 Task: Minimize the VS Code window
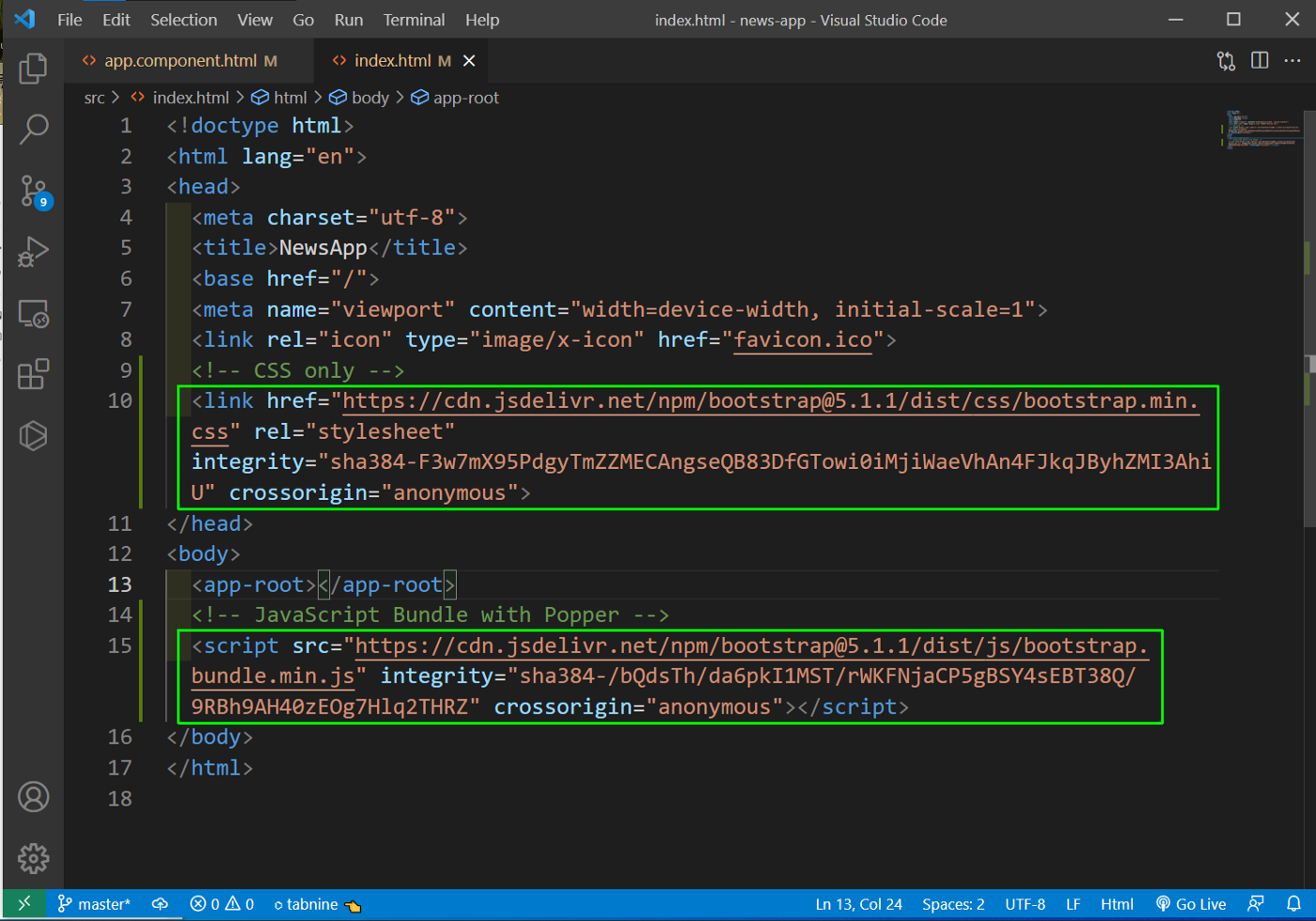pyautogui.click(x=1175, y=19)
